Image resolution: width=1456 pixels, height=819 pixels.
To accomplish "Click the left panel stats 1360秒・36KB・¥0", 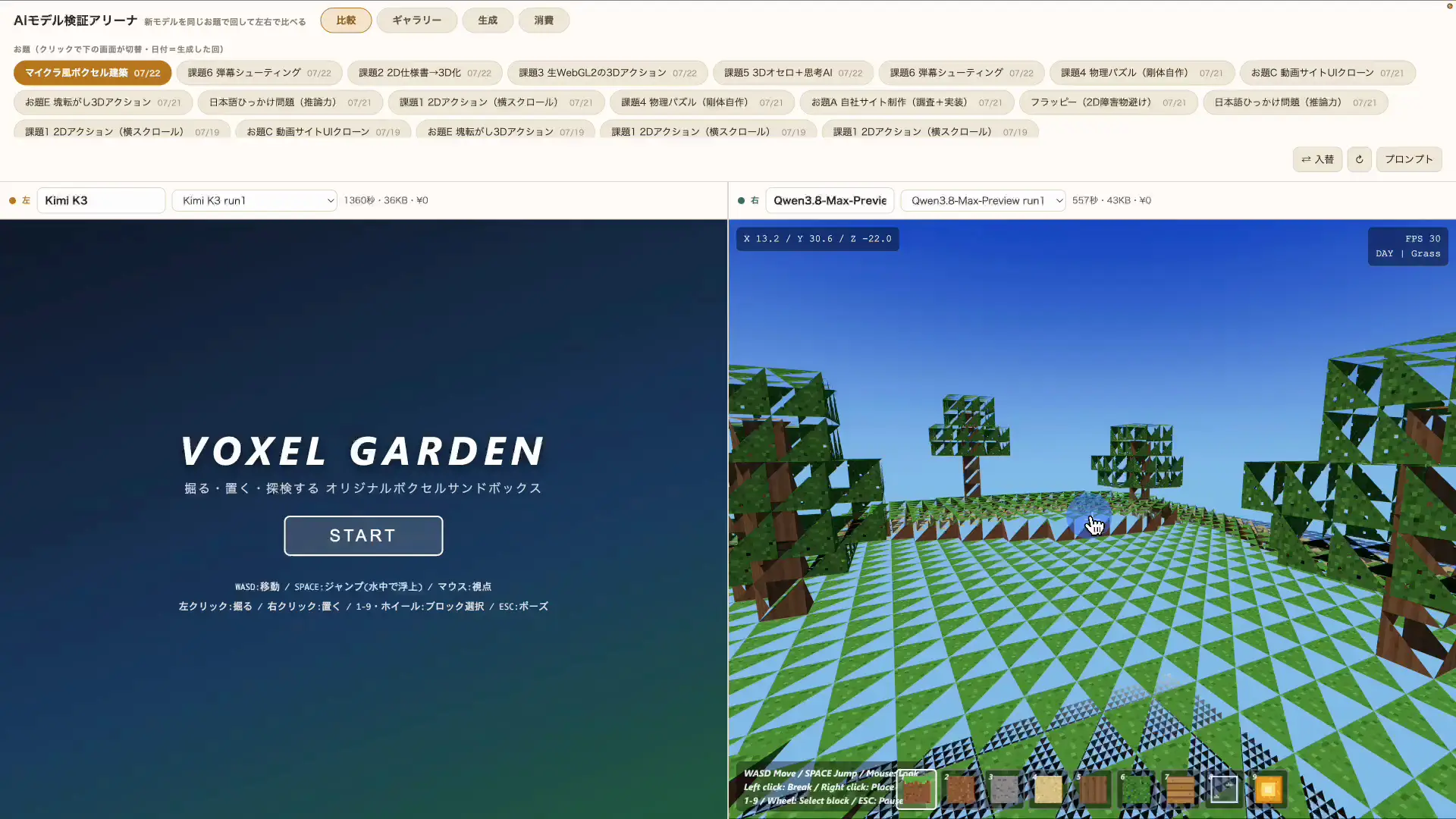I will click(x=386, y=200).
